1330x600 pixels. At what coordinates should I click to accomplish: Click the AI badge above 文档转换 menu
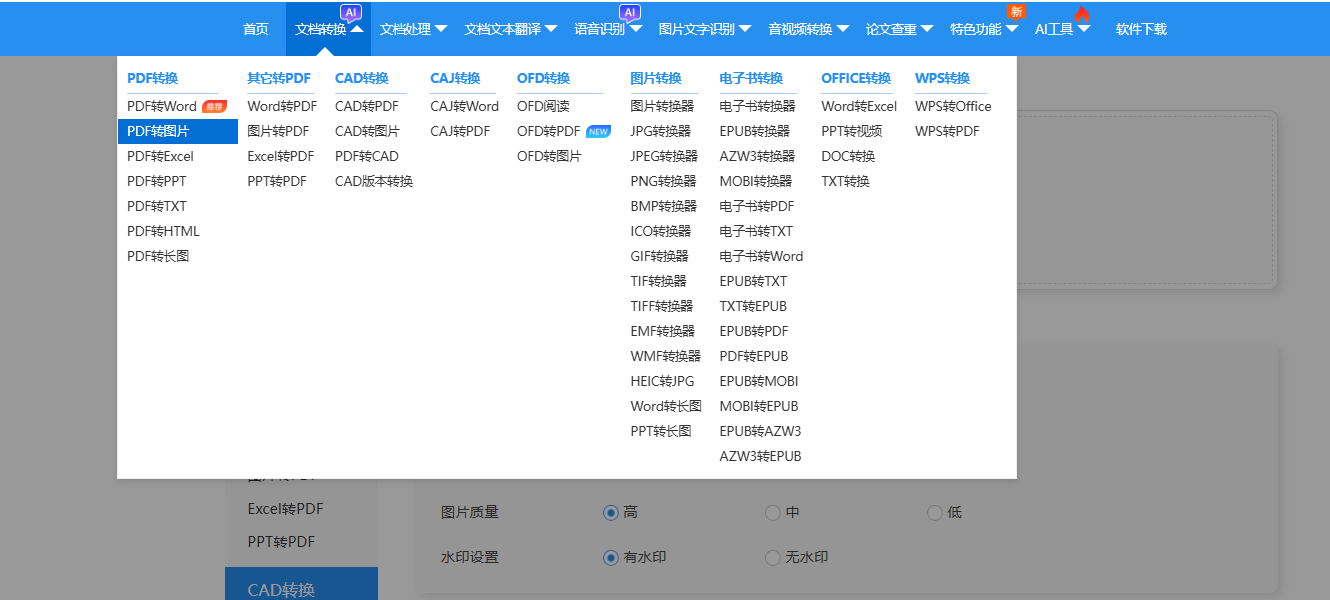tap(352, 12)
